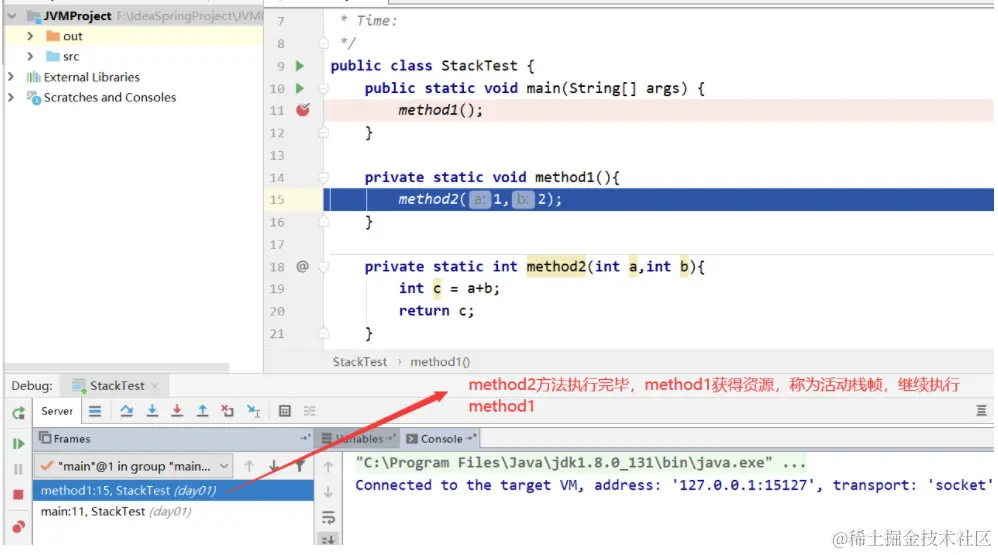Expand the out folder
Screen dimensions: 998x555
coord(30,36)
